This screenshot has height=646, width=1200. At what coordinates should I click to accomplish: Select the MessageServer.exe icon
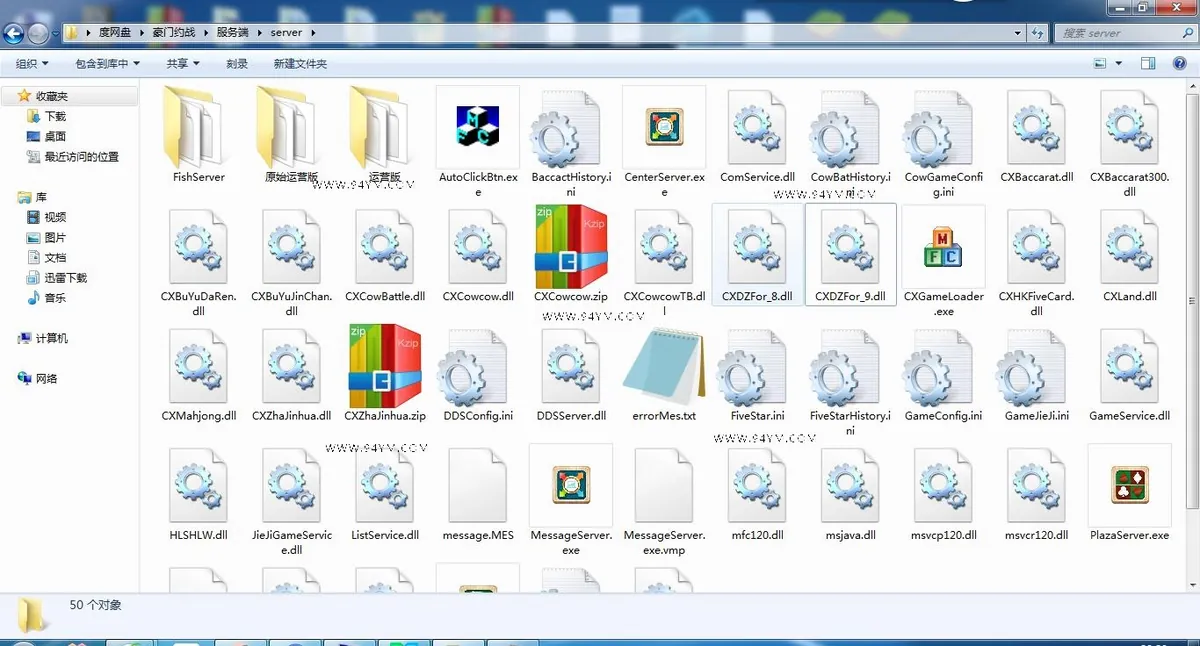click(571, 484)
